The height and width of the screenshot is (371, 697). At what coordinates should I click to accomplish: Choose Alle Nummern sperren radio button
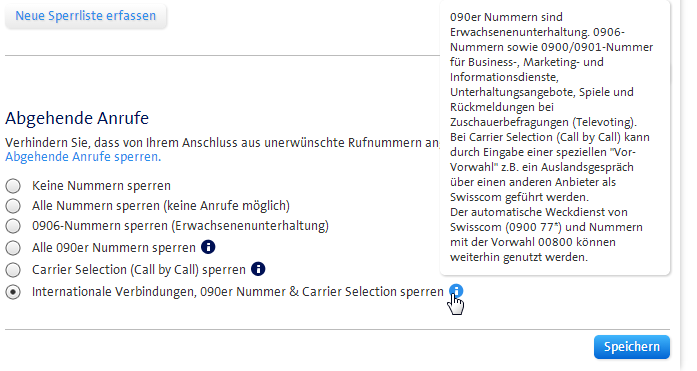pyautogui.click(x=13, y=206)
